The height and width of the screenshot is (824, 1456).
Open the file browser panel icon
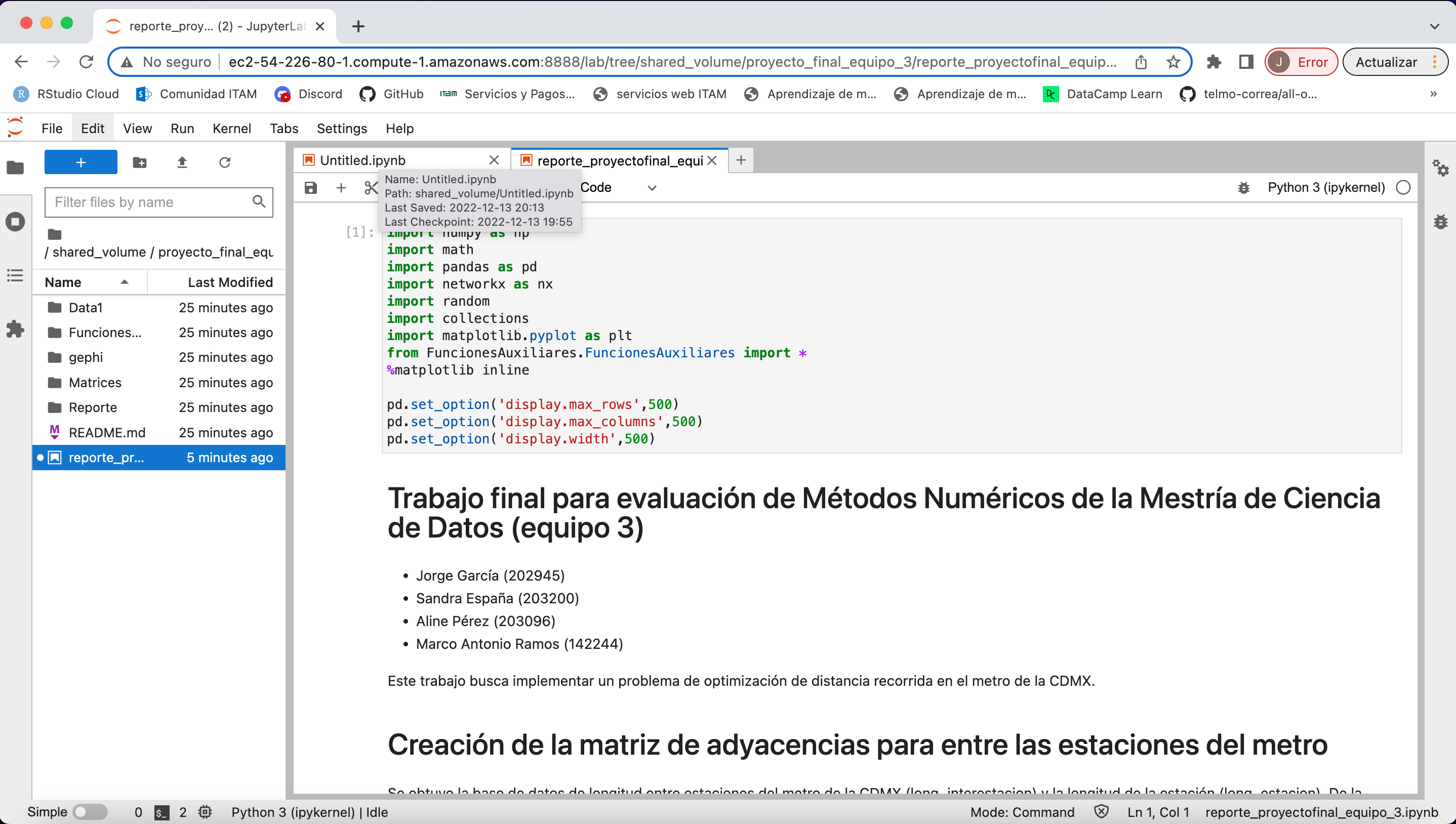tap(15, 167)
